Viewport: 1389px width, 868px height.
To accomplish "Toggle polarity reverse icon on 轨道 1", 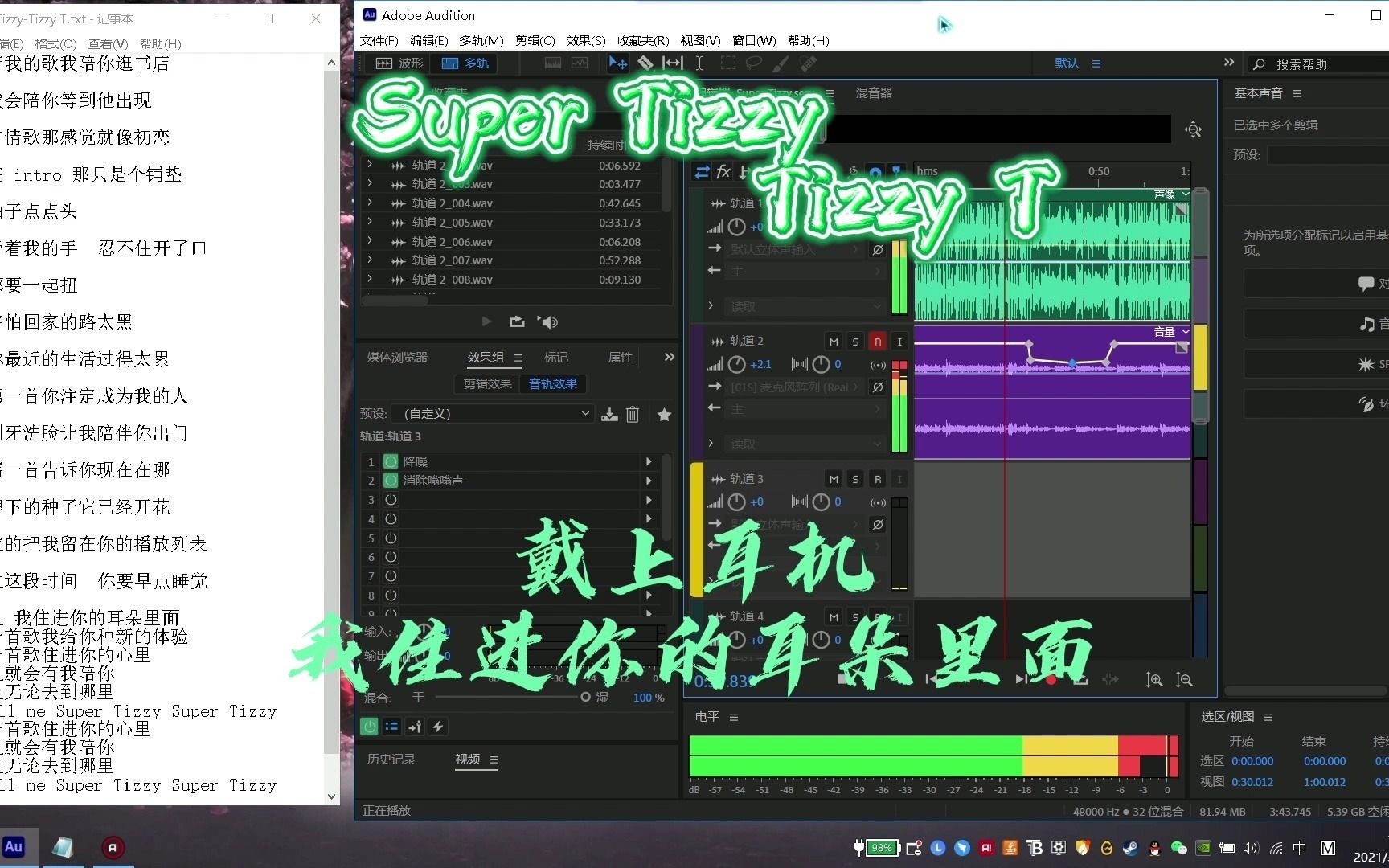I will pos(878,249).
